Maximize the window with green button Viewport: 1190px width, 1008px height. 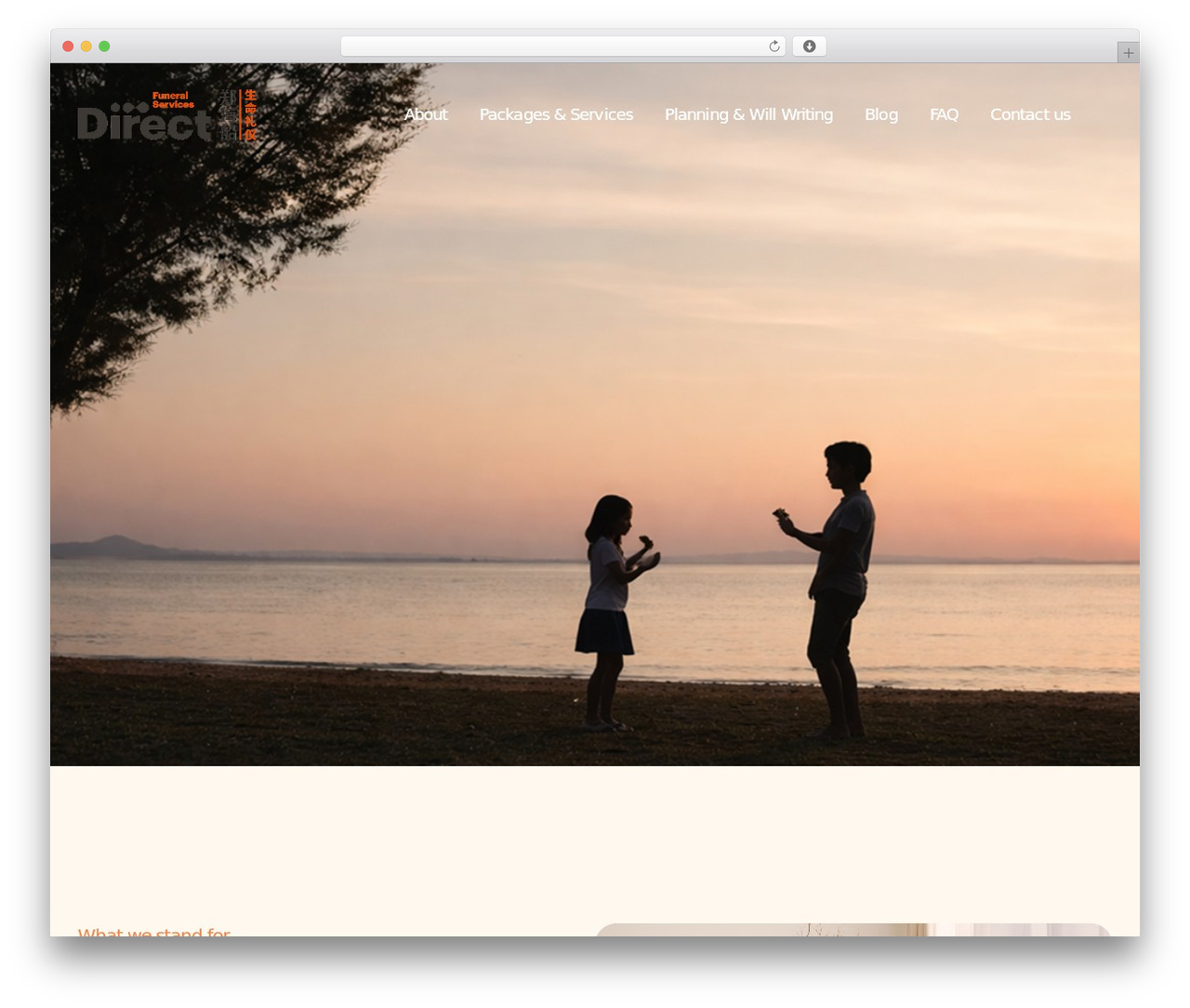(104, 46)
